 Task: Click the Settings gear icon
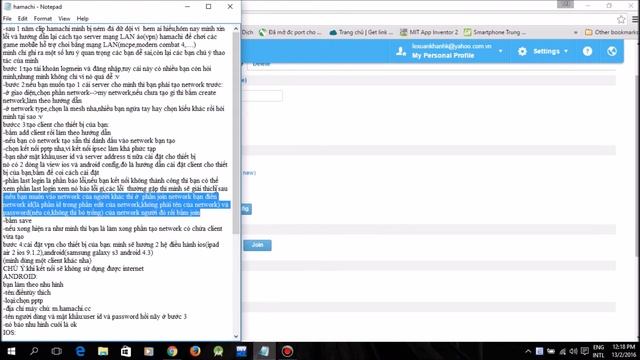pyautogui.click(x=522, y=51)
